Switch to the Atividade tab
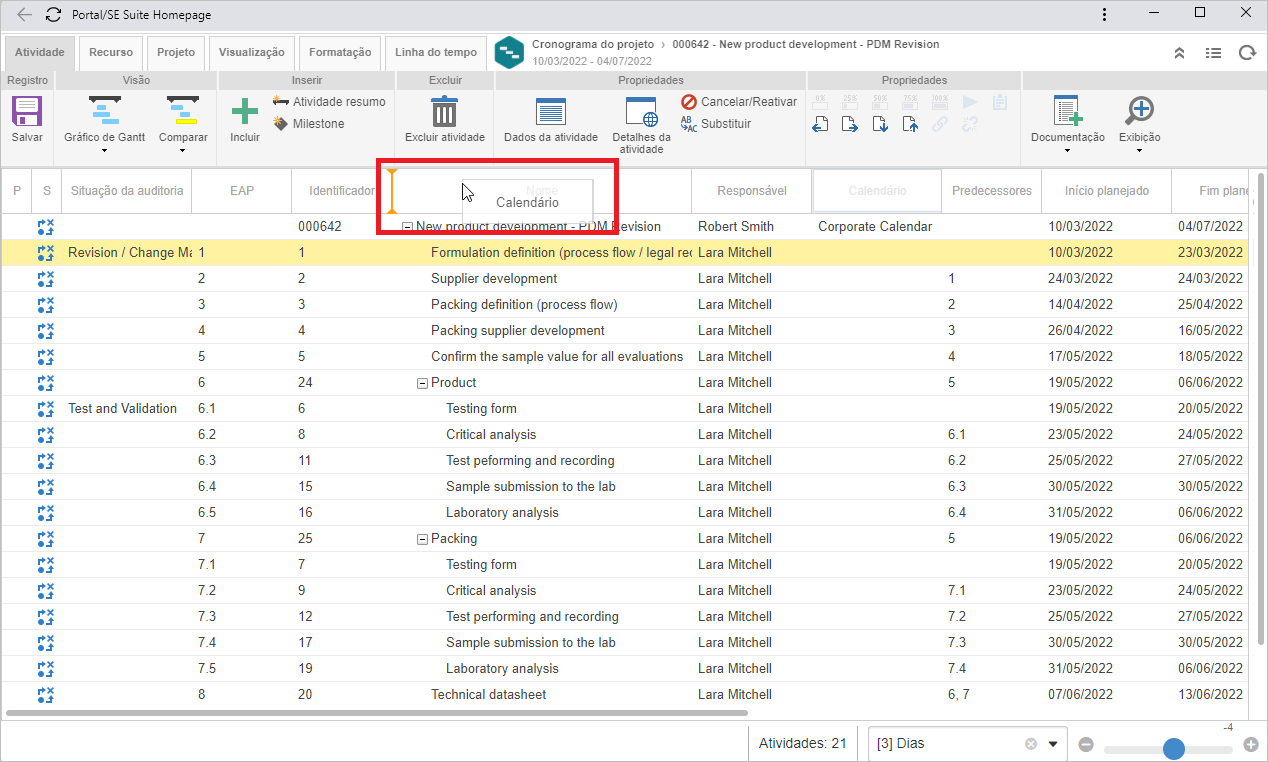The height and width of the screenshot is (762, 1268). click(40, 53)
